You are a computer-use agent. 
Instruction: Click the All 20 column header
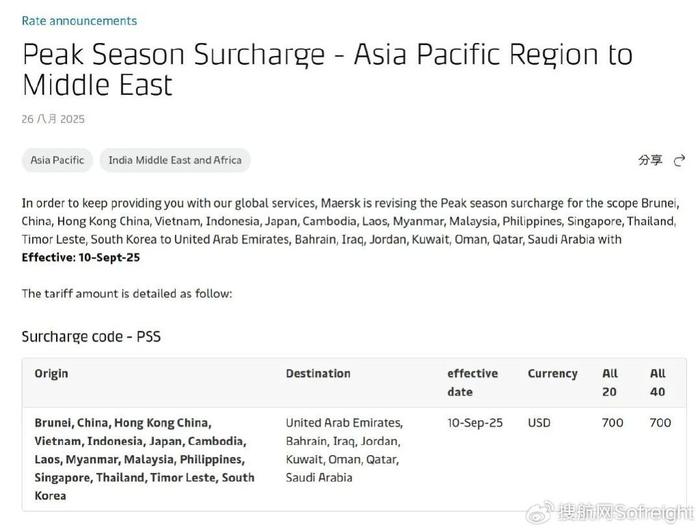(610, 383)
